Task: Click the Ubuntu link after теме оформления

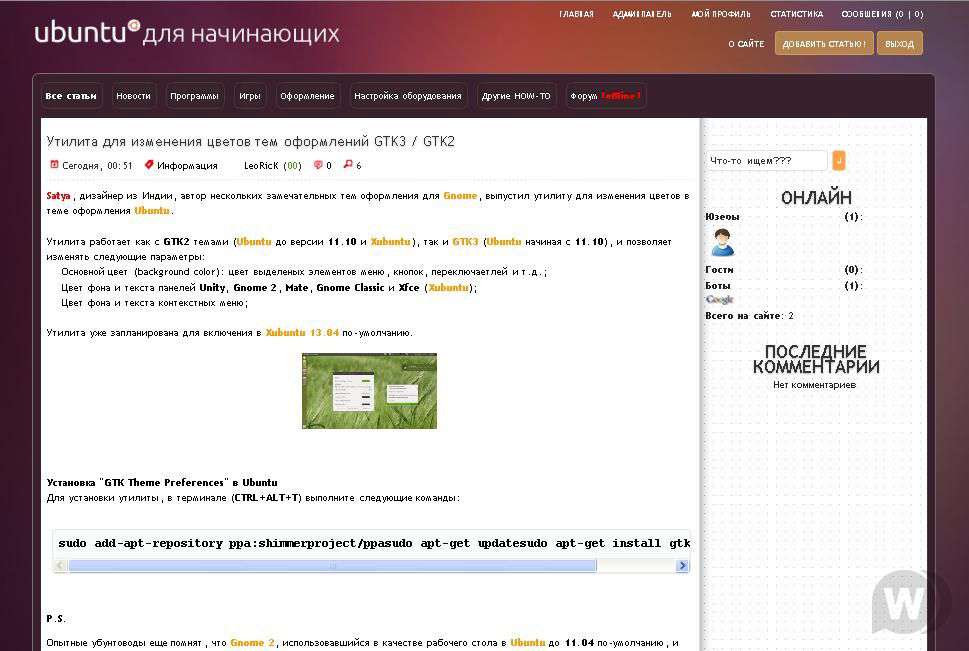Action: click(x=151, y=211)
